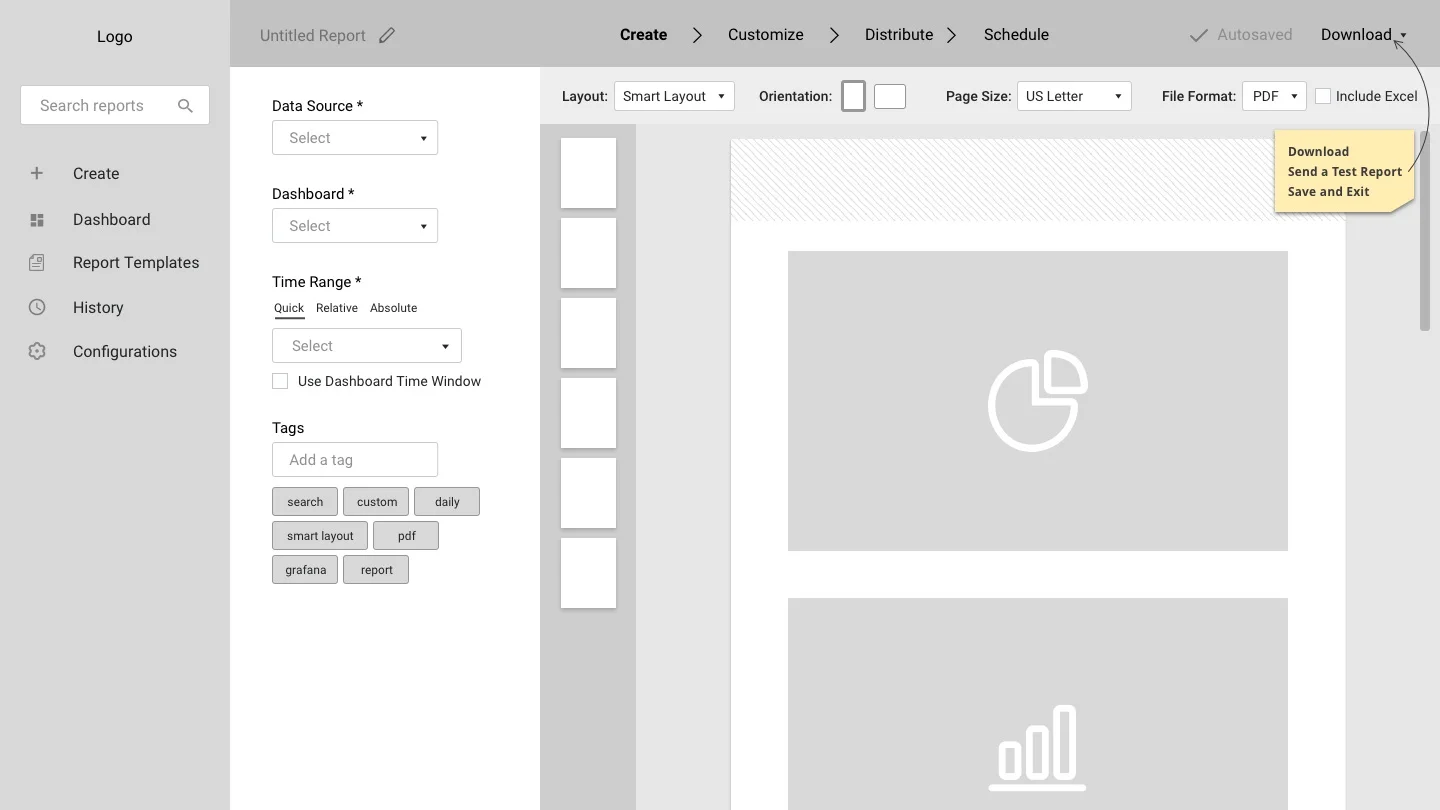Select the last page thumbnail

point(588,573)
